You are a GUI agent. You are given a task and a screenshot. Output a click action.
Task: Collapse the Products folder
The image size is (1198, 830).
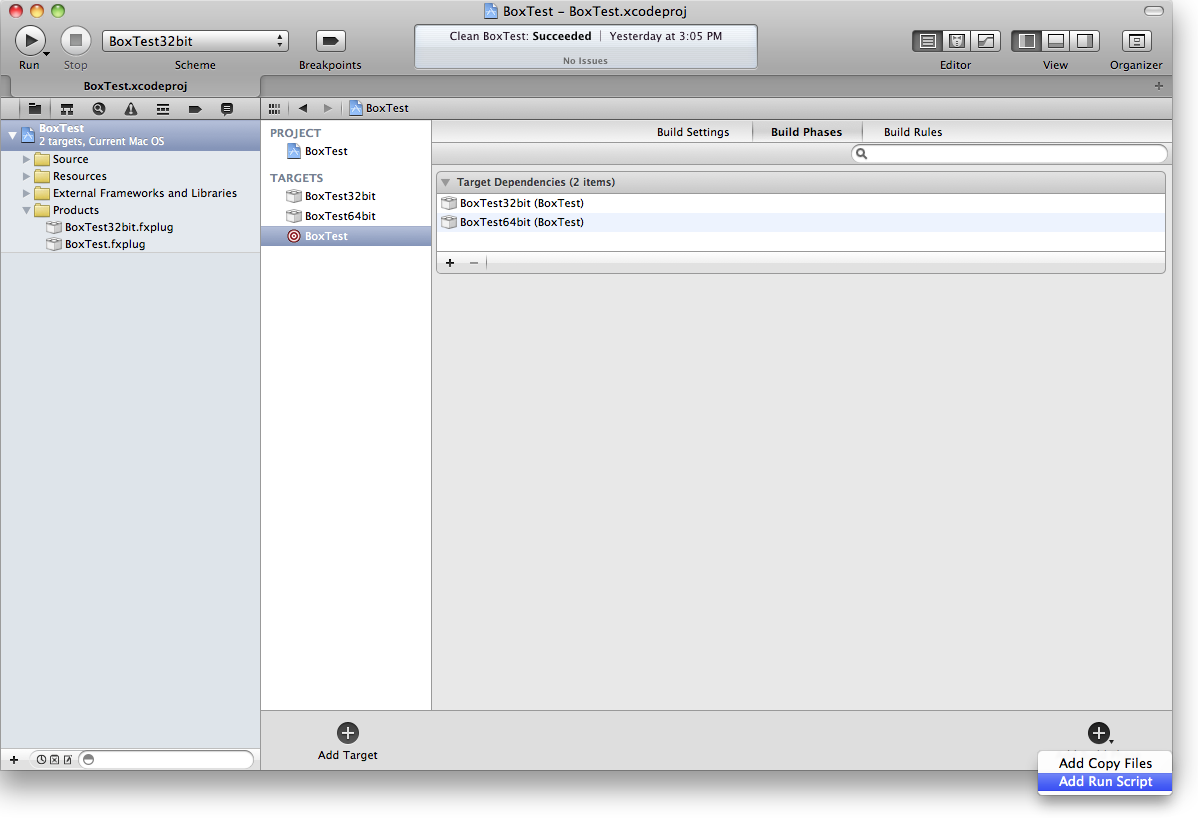pos(27,210)
